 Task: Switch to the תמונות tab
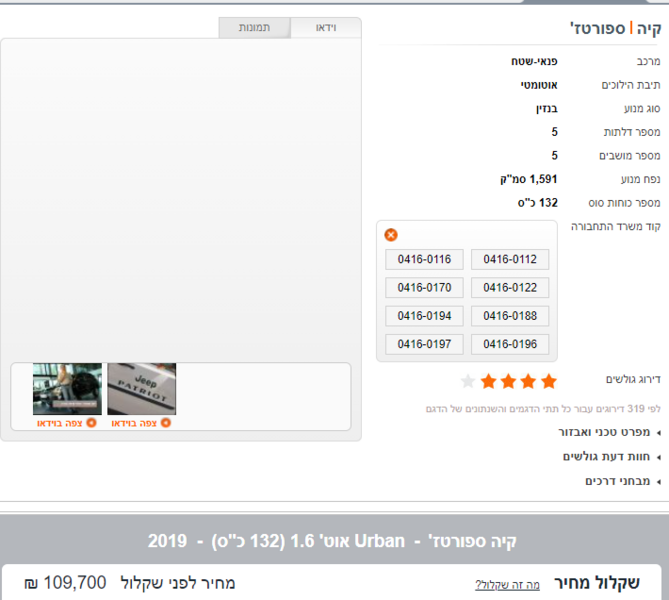[x=254, y=28]
